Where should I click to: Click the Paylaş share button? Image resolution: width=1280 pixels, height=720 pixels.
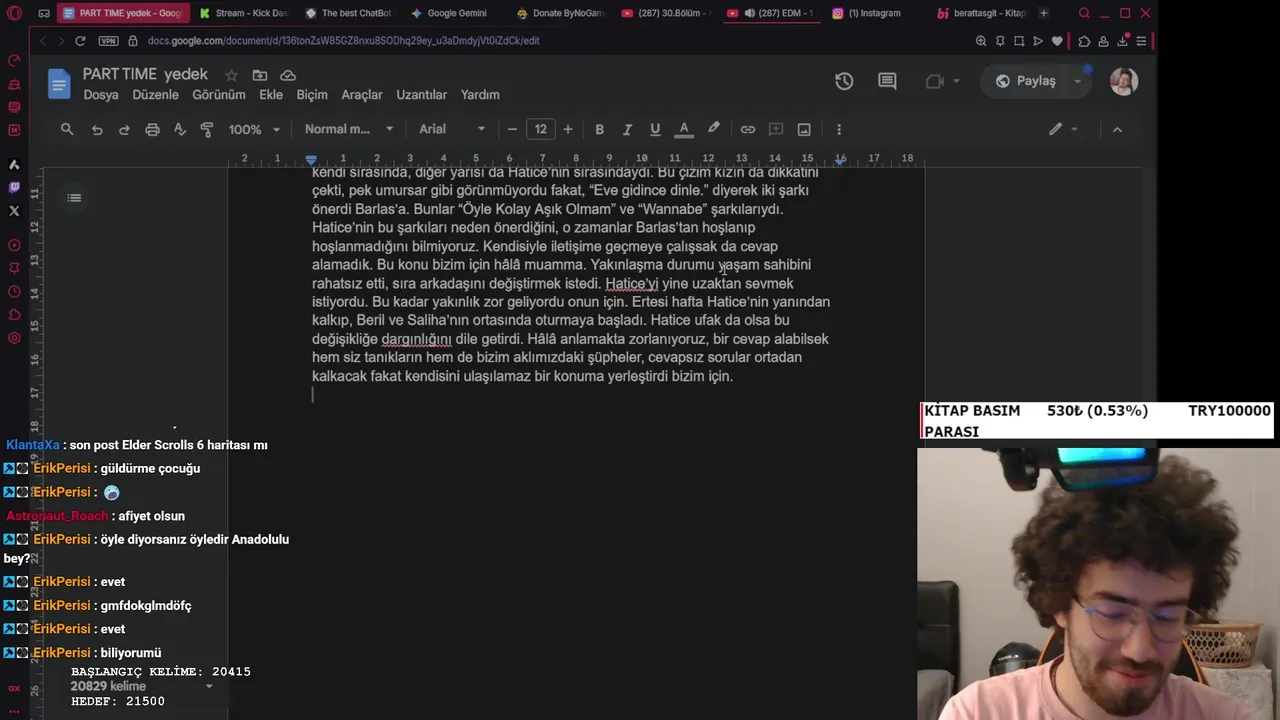(1026, 81)
